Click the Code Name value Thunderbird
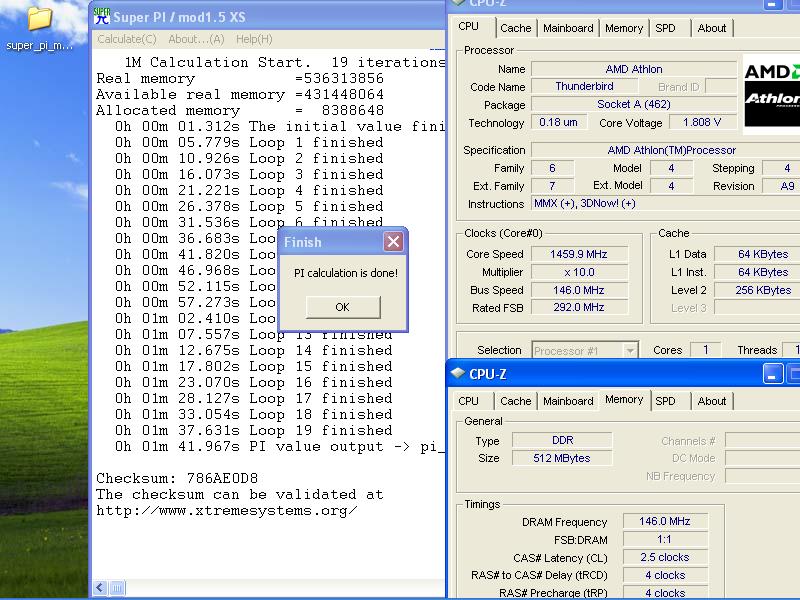800x600 pixels. pos(585,86)
